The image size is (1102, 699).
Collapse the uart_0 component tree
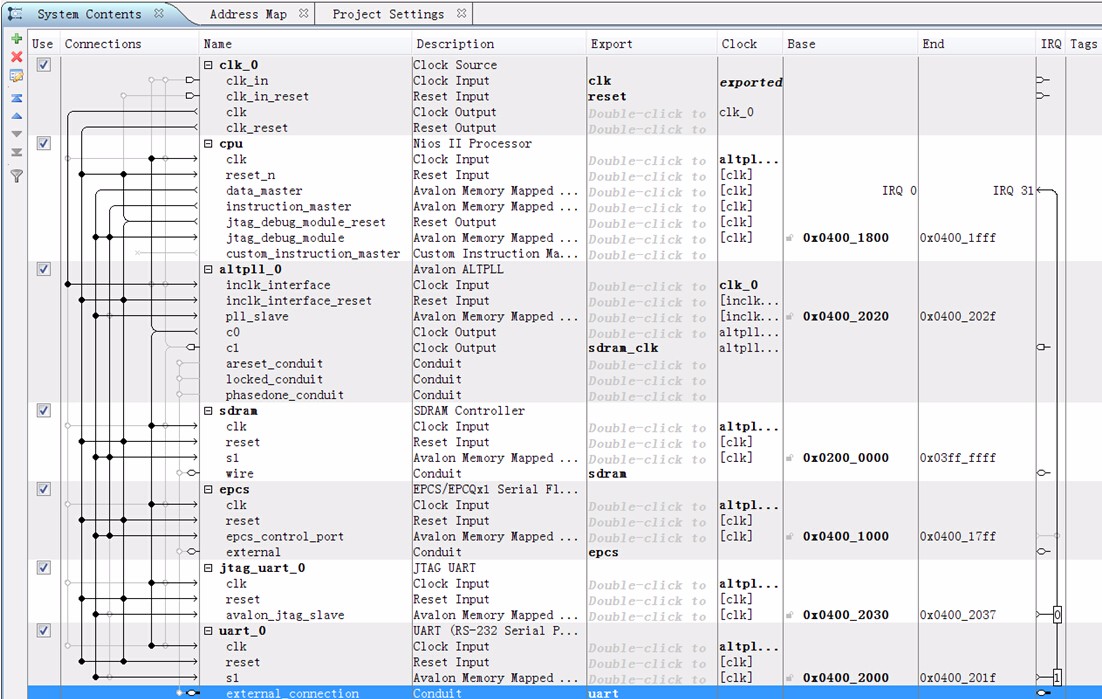pos(208,630)
